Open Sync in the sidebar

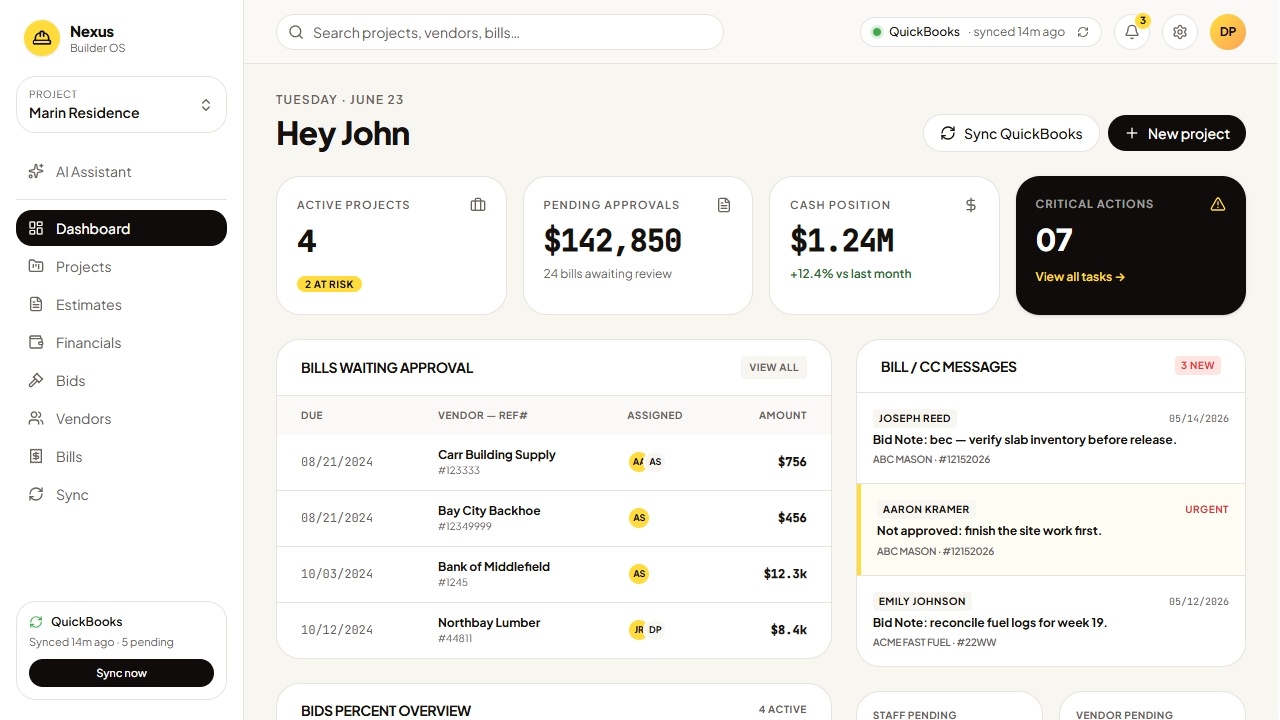(121, 494)
